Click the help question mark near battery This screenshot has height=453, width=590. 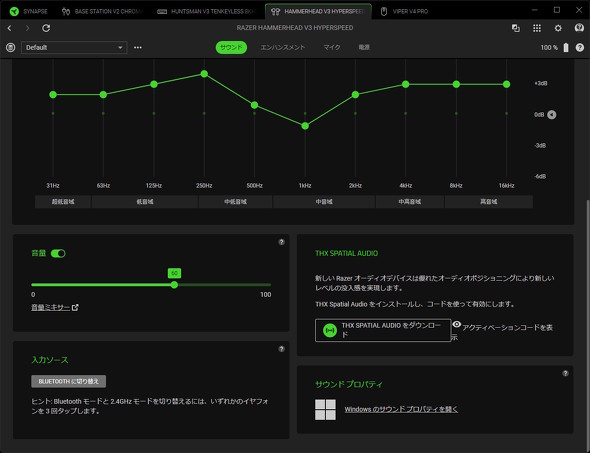coord(580,48)
